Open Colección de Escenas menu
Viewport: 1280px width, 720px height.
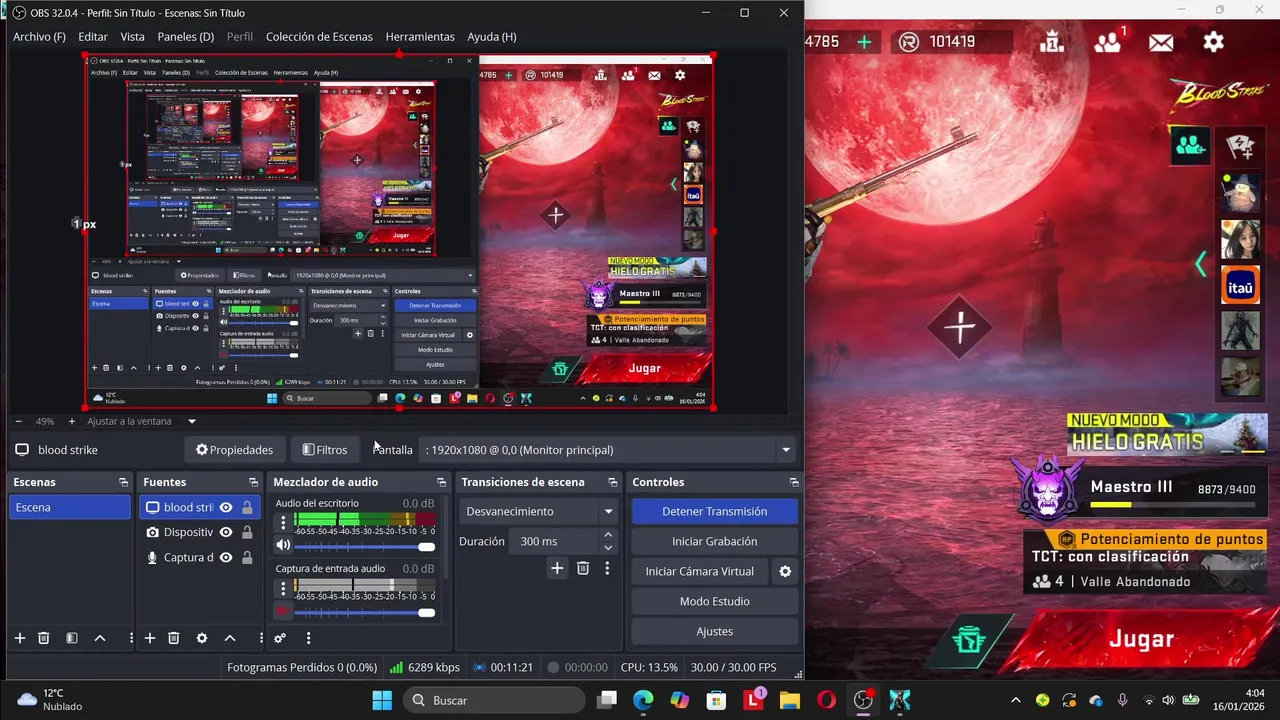pyautogui.click(x=319, y=36)
